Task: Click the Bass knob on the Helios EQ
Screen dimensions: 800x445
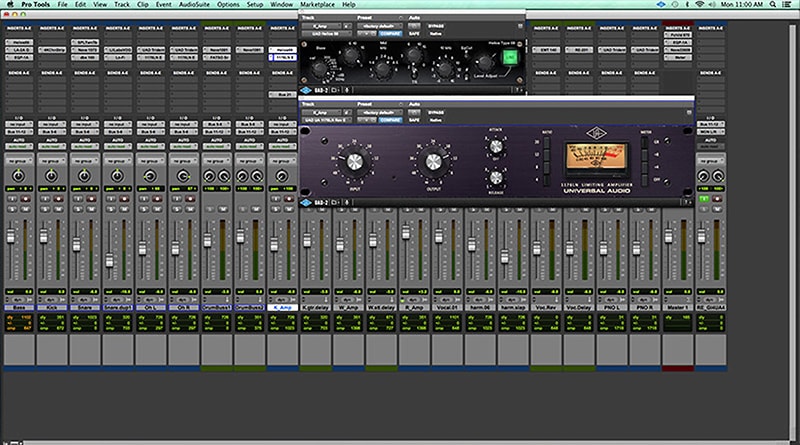Action: tap(319, 67)
